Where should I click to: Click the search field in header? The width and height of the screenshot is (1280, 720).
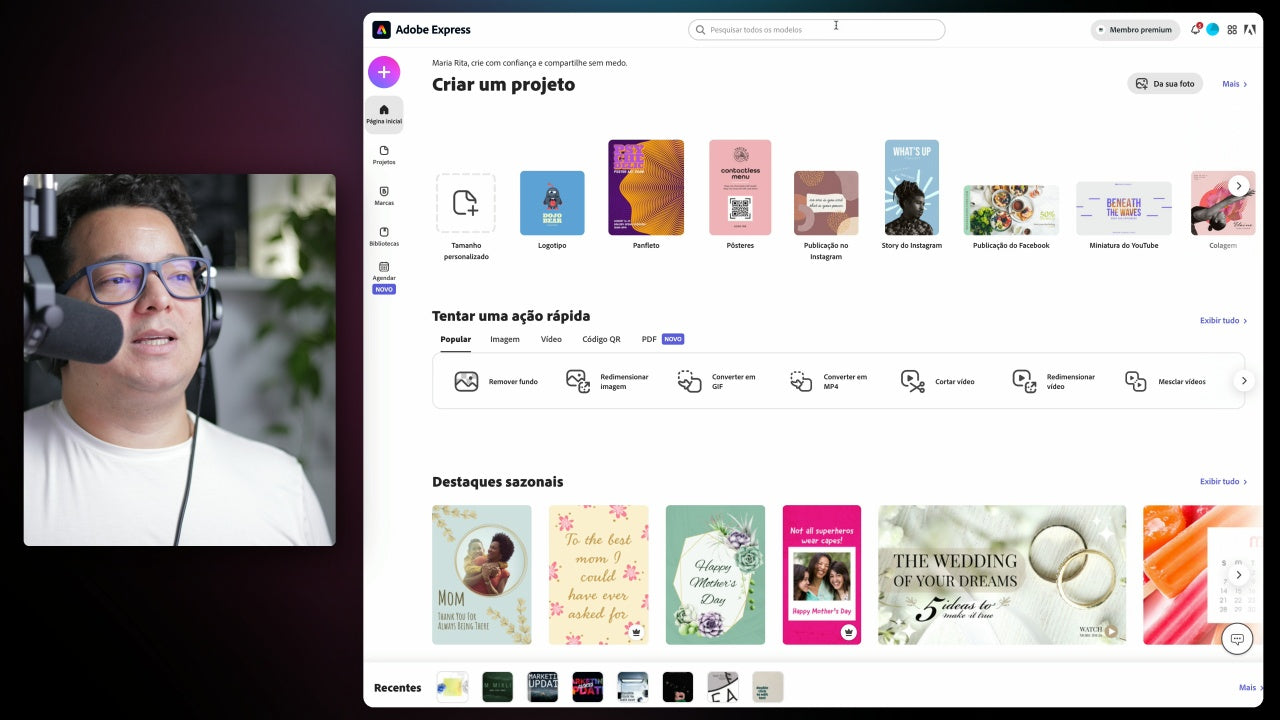[x=816, y=30]
